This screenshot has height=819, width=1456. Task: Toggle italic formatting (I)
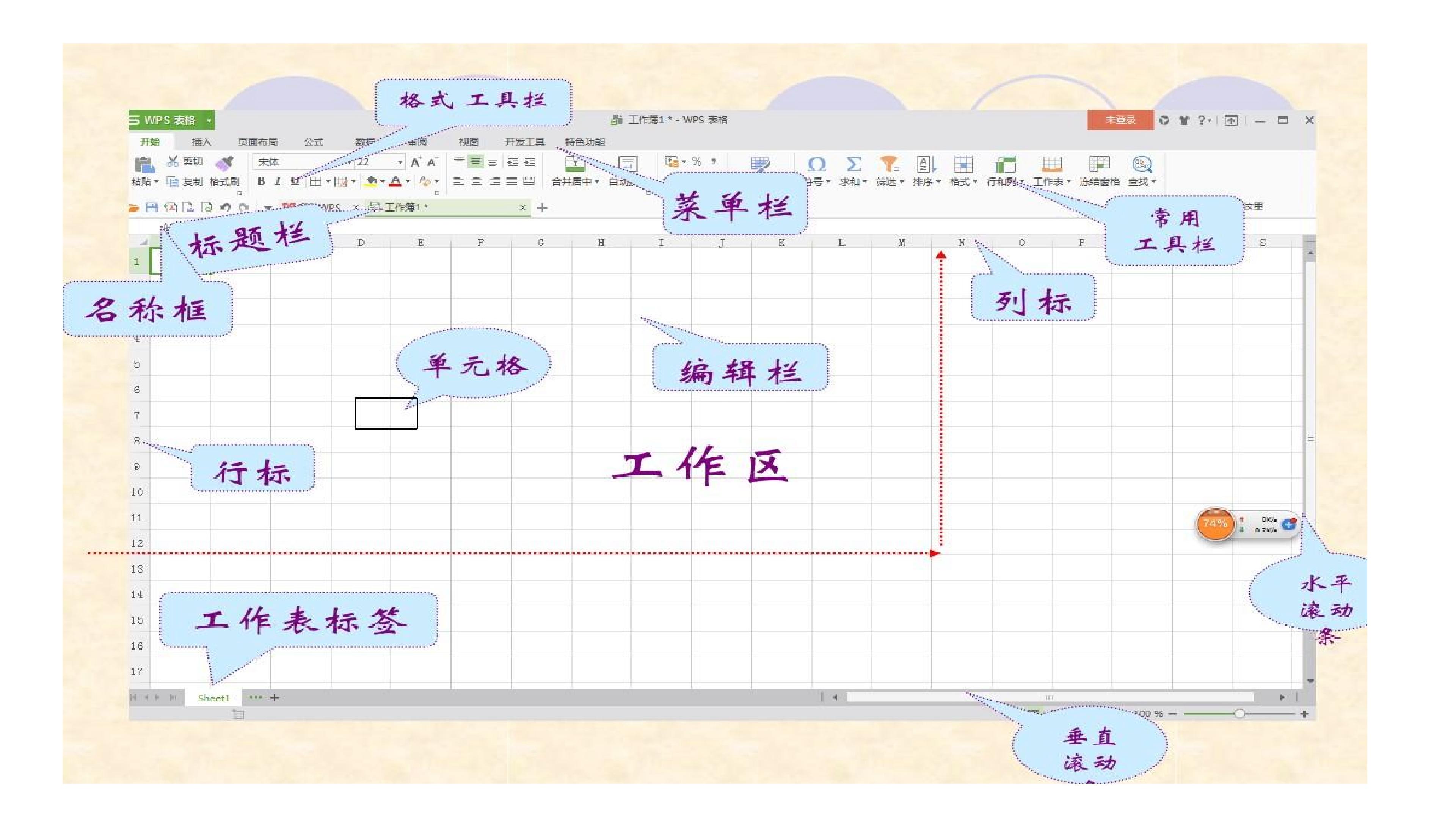pos(278,182)
